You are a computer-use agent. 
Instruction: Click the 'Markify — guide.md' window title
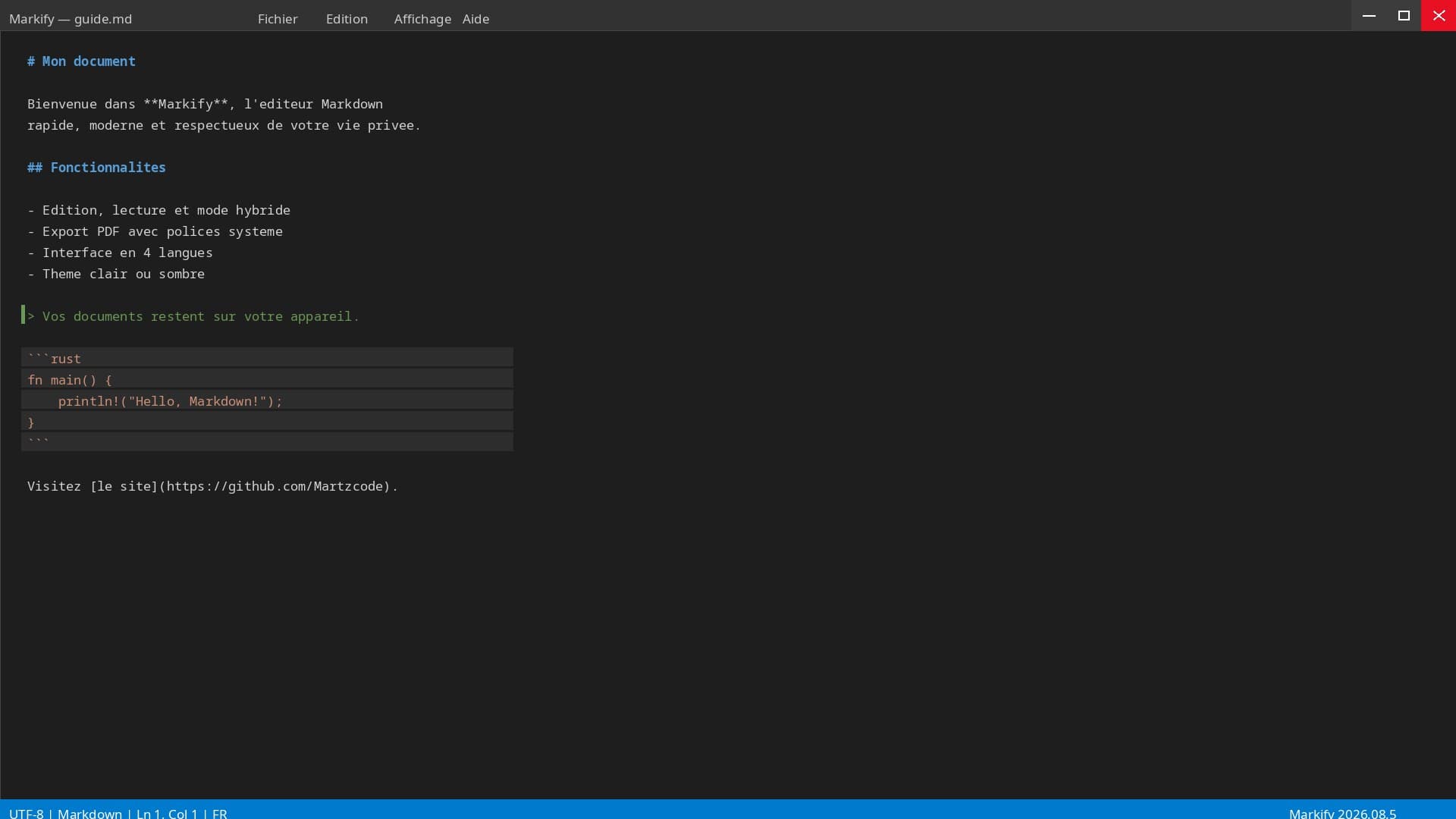71,19
